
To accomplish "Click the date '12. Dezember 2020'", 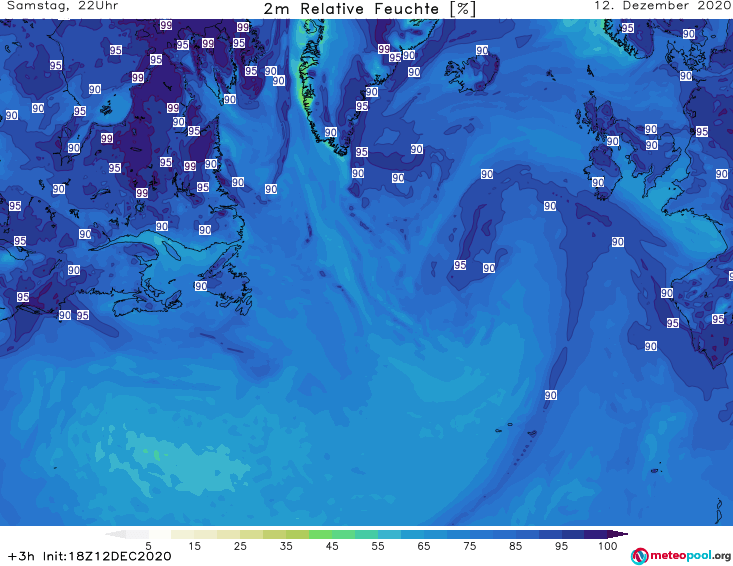I will click(662, 6).
